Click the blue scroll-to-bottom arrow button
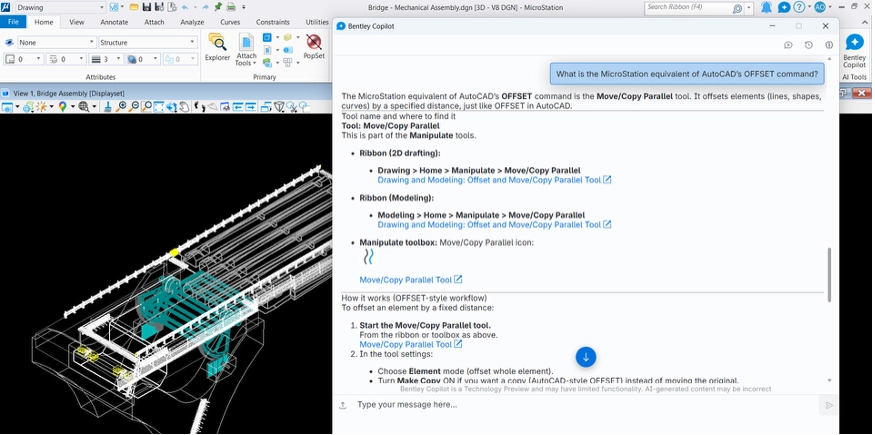The width and height of the screenshot is (875, 435). [x=585, y=357]
